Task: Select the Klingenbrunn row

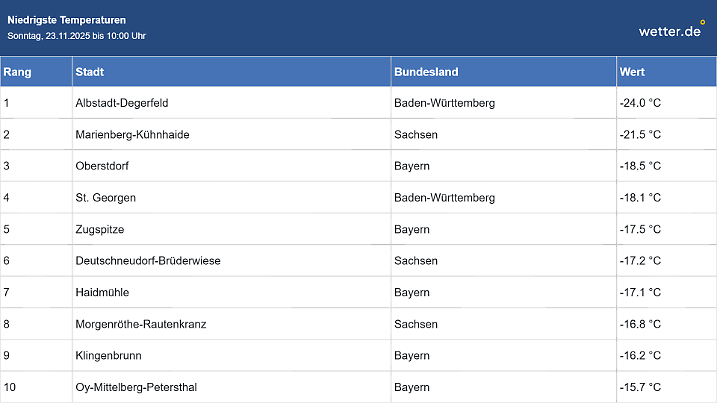Action: point(106,355)
